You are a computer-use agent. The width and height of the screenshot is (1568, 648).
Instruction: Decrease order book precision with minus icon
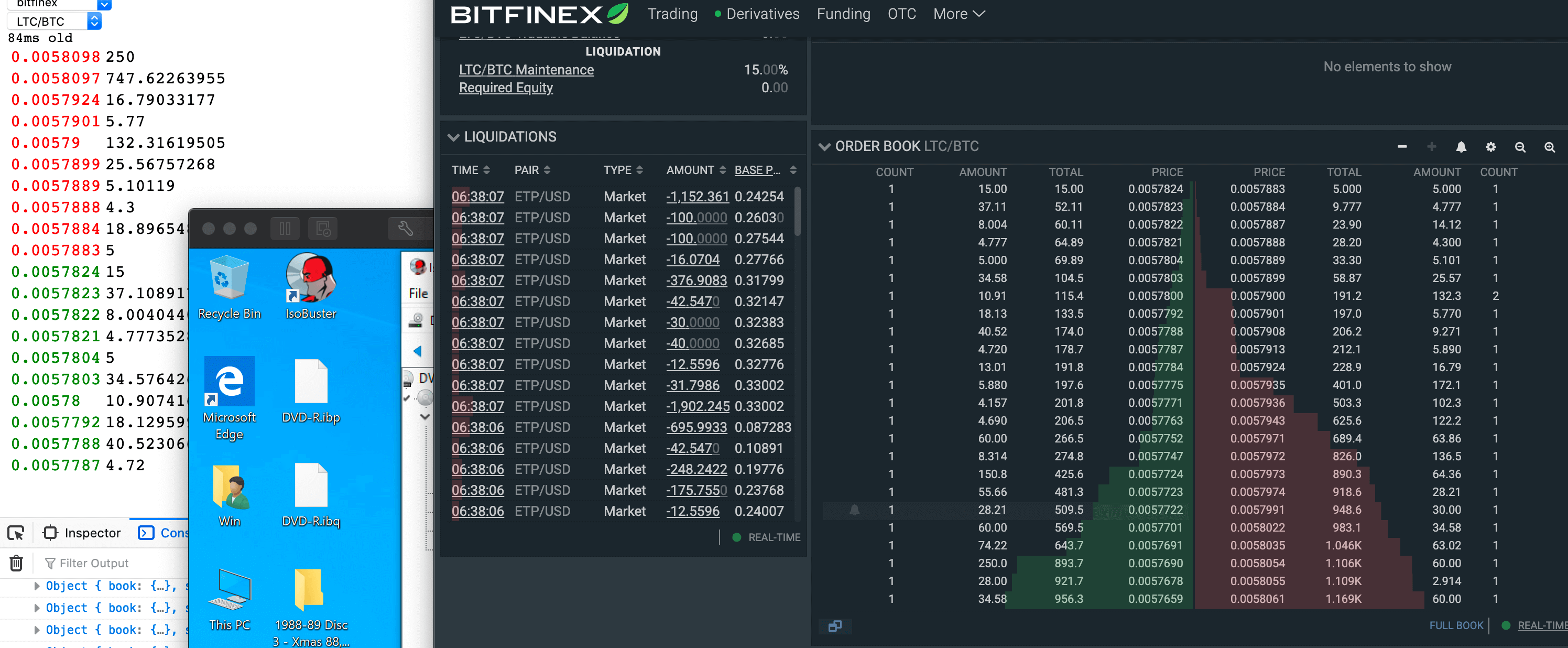[1402, 147]
